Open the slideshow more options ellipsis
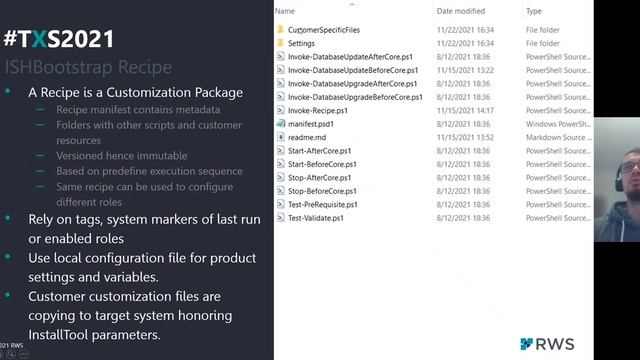The width and height of the screenshot is (640, 360). [24, 354]
